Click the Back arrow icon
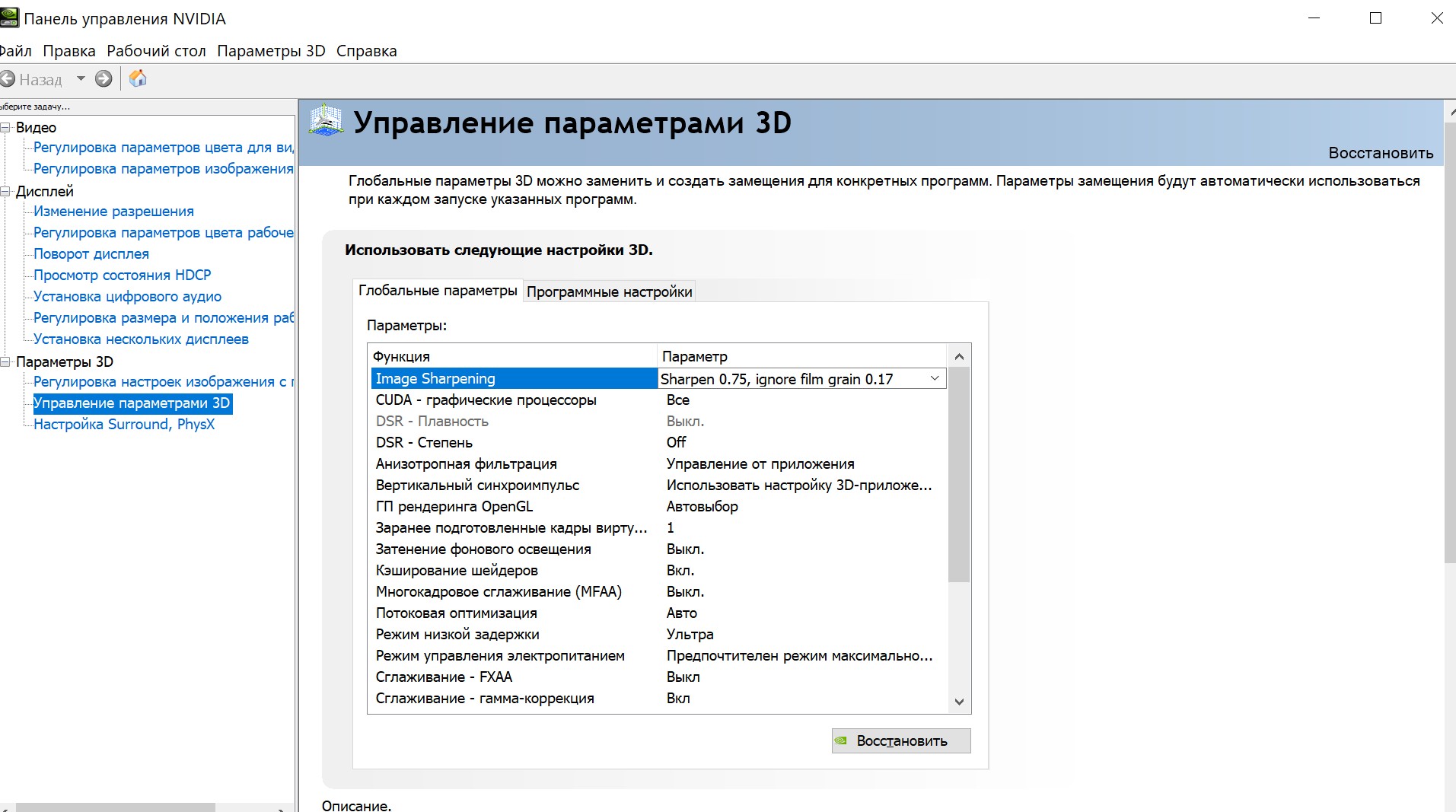 tap(8, 79)
